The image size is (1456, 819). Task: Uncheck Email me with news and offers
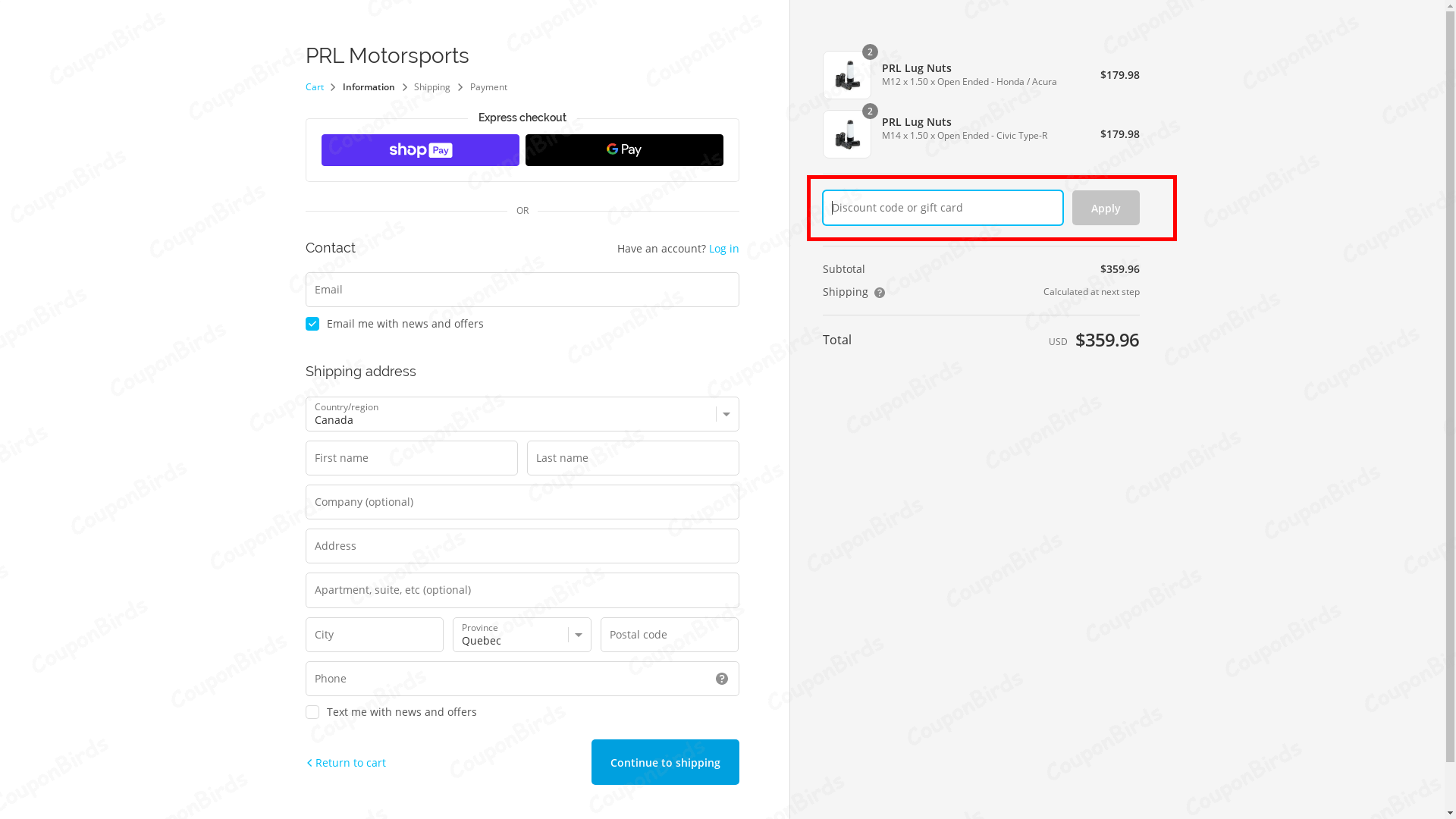coord(312,324)
